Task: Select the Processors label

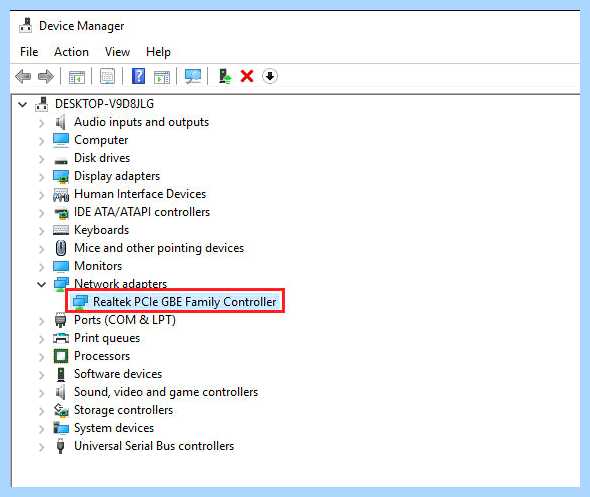Action: pos(102,356)
